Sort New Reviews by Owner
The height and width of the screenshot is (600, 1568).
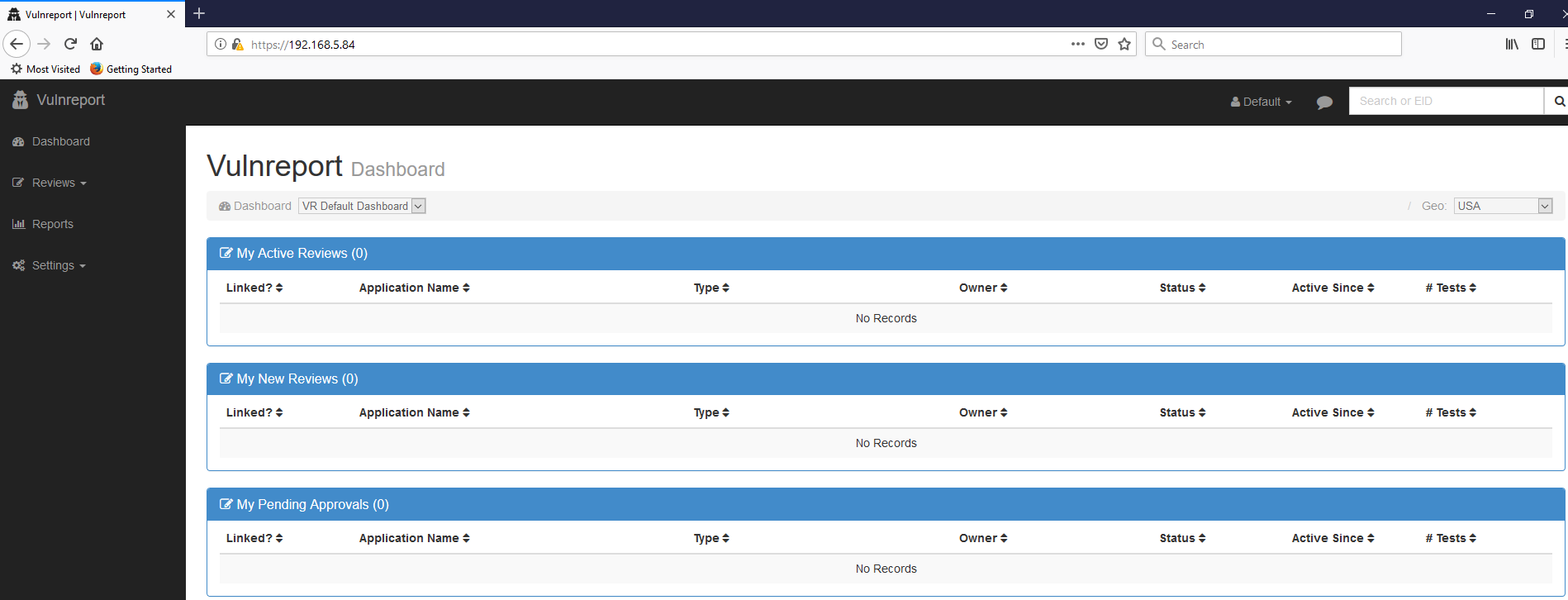(x=983, y=412)
